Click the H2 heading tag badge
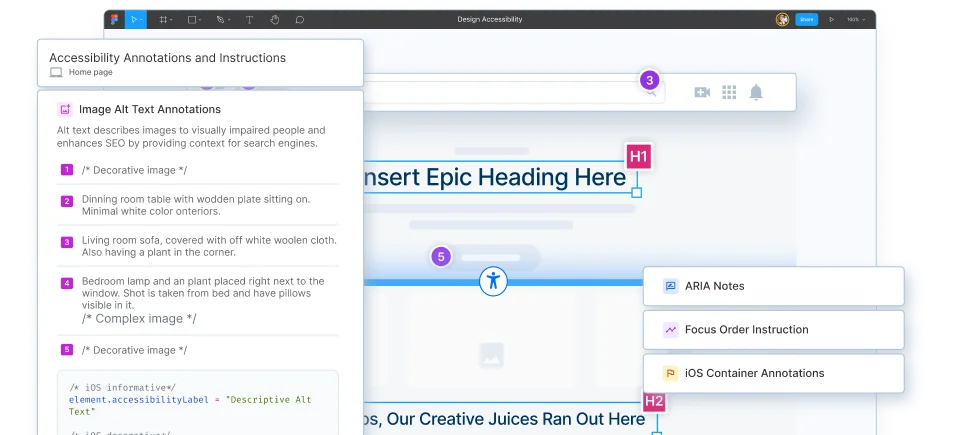 tap(654, 401)
